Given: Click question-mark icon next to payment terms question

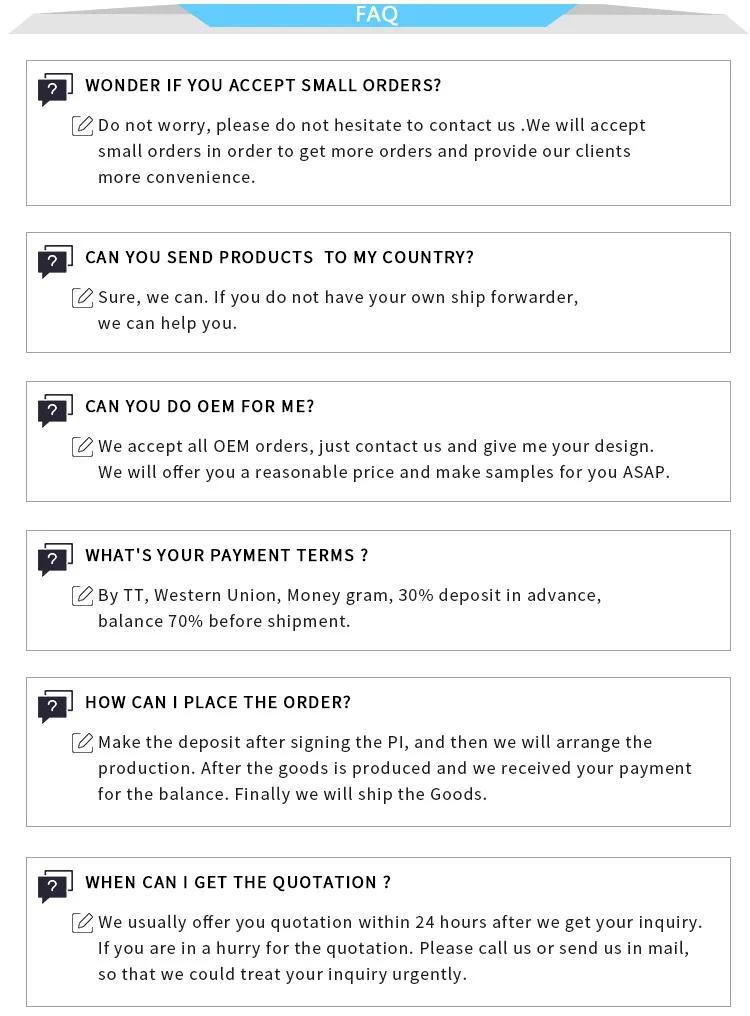Looking at the screenshot, I should 55,560.
